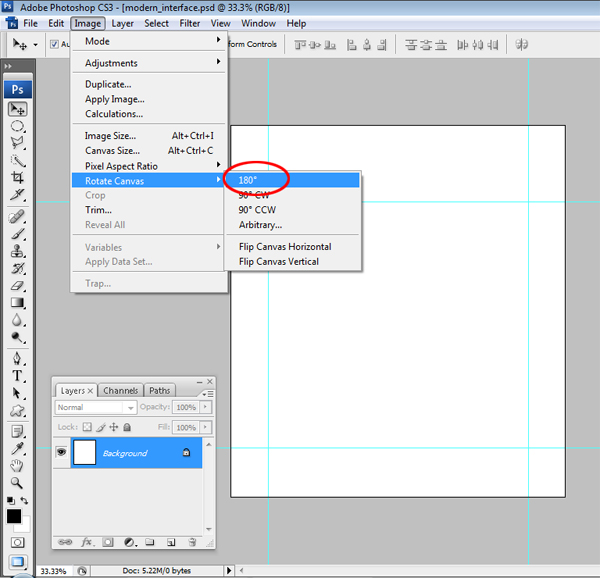Open layer blend mode Normal dropdown

[96, 407]
